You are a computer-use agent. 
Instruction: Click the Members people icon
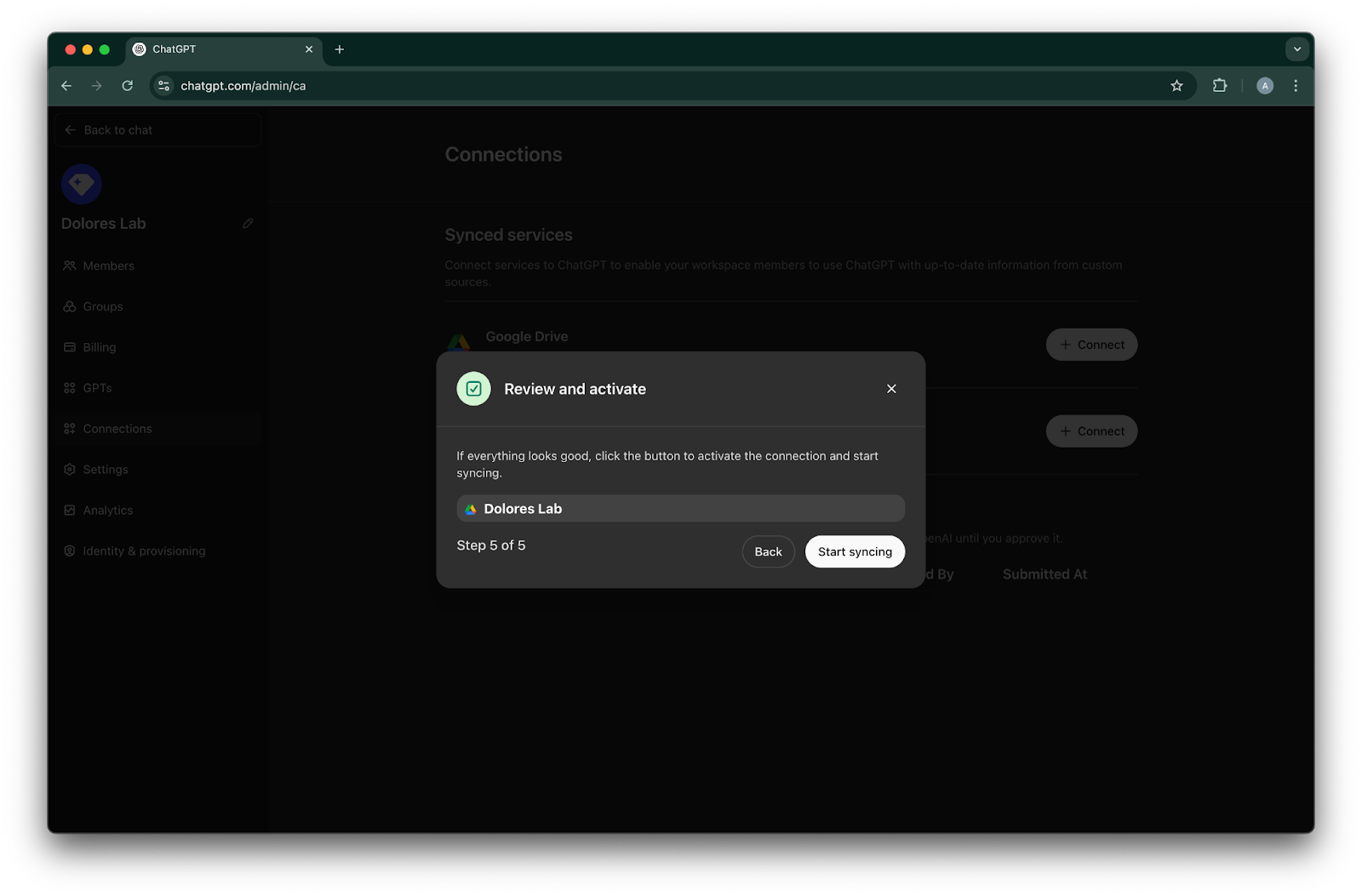70,265
